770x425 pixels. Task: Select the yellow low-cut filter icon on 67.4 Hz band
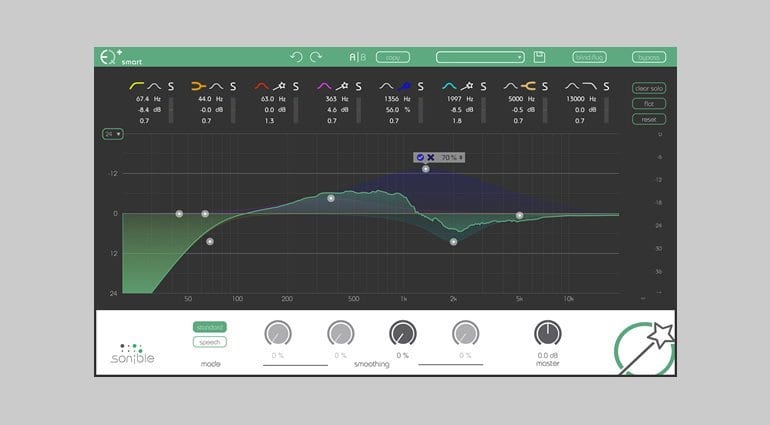coord(137,86)
